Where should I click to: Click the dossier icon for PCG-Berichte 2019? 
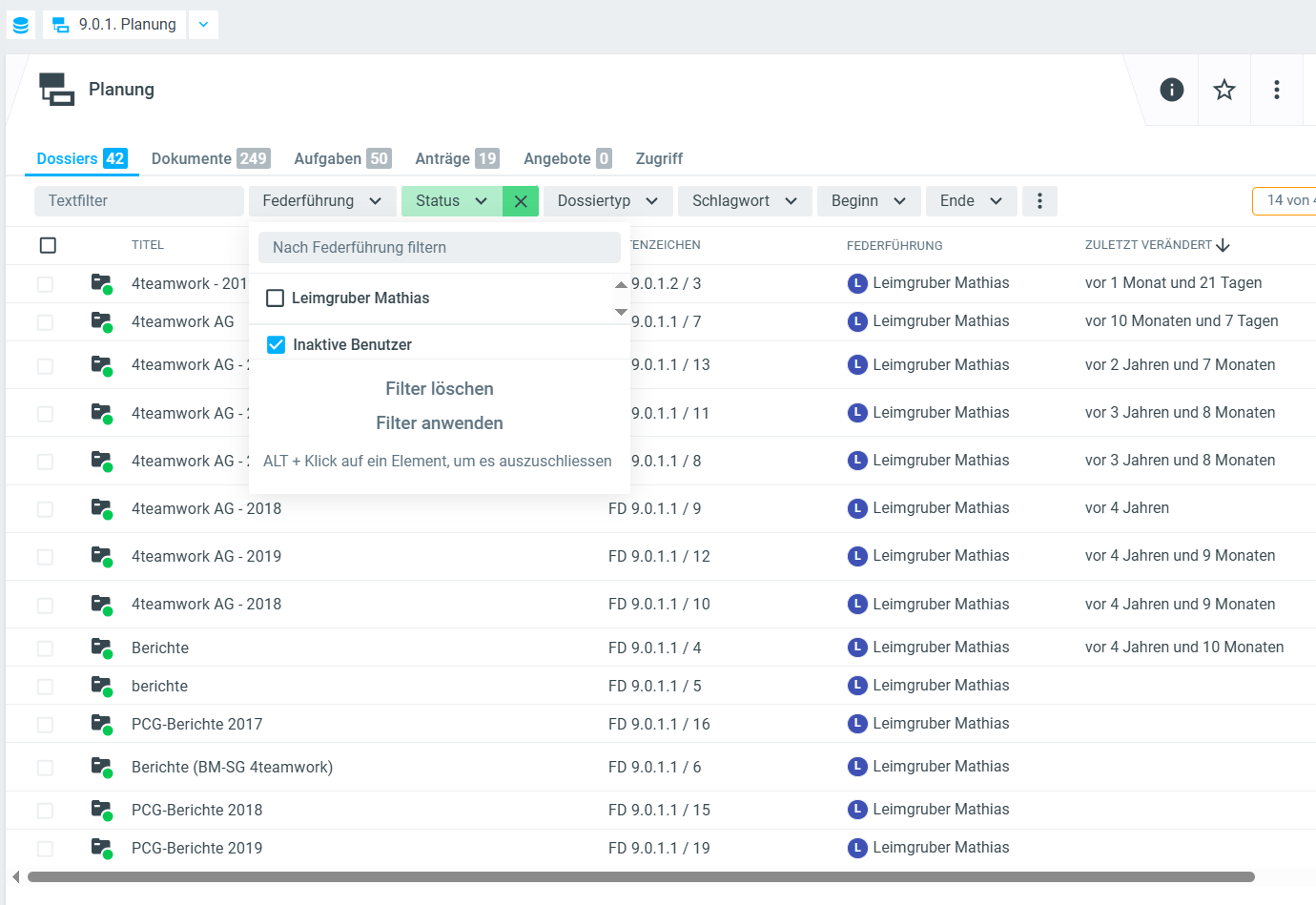pos(101,848)
